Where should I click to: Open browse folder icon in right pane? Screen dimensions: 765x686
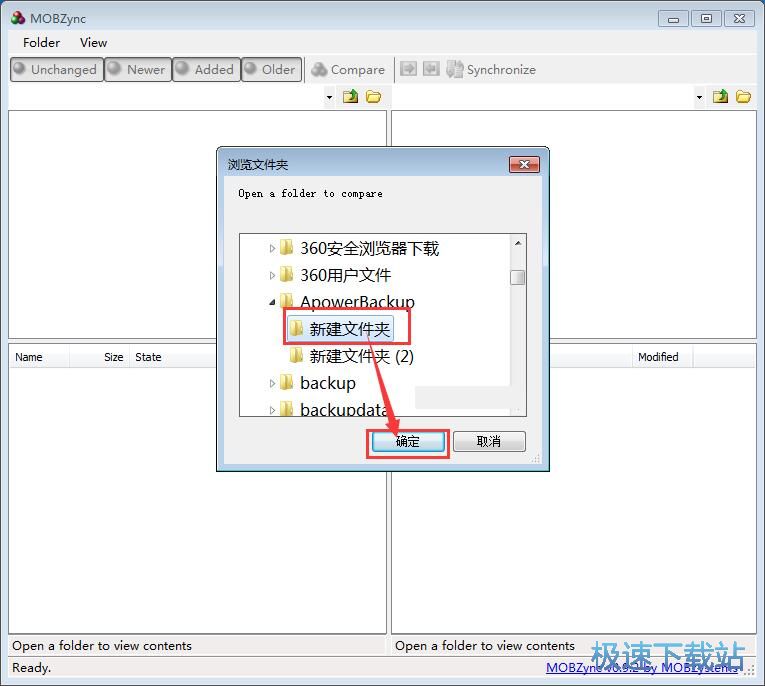pyautogui.click(x=744, y=97)
